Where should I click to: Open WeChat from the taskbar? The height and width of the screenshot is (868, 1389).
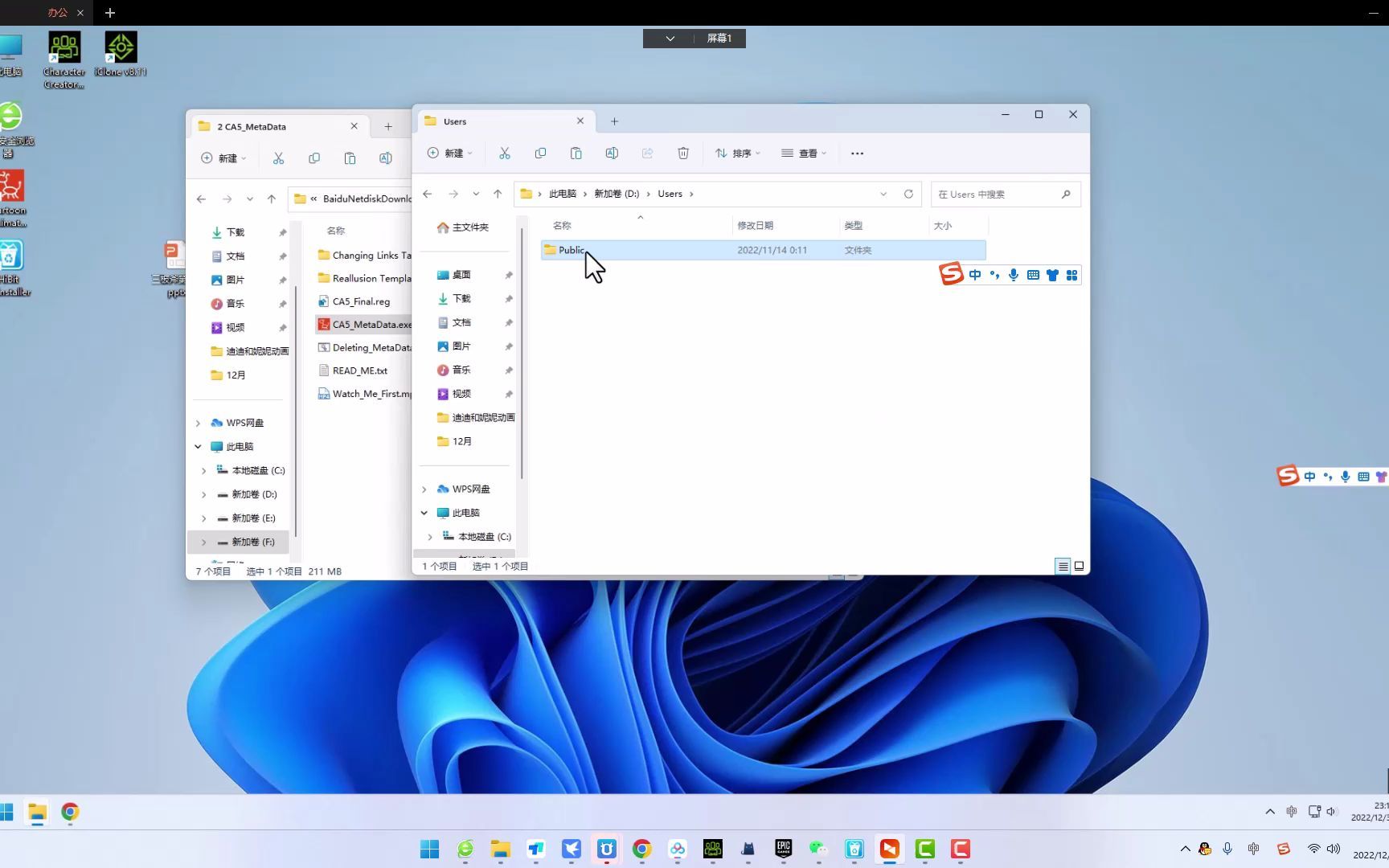[x=818, y=849]
